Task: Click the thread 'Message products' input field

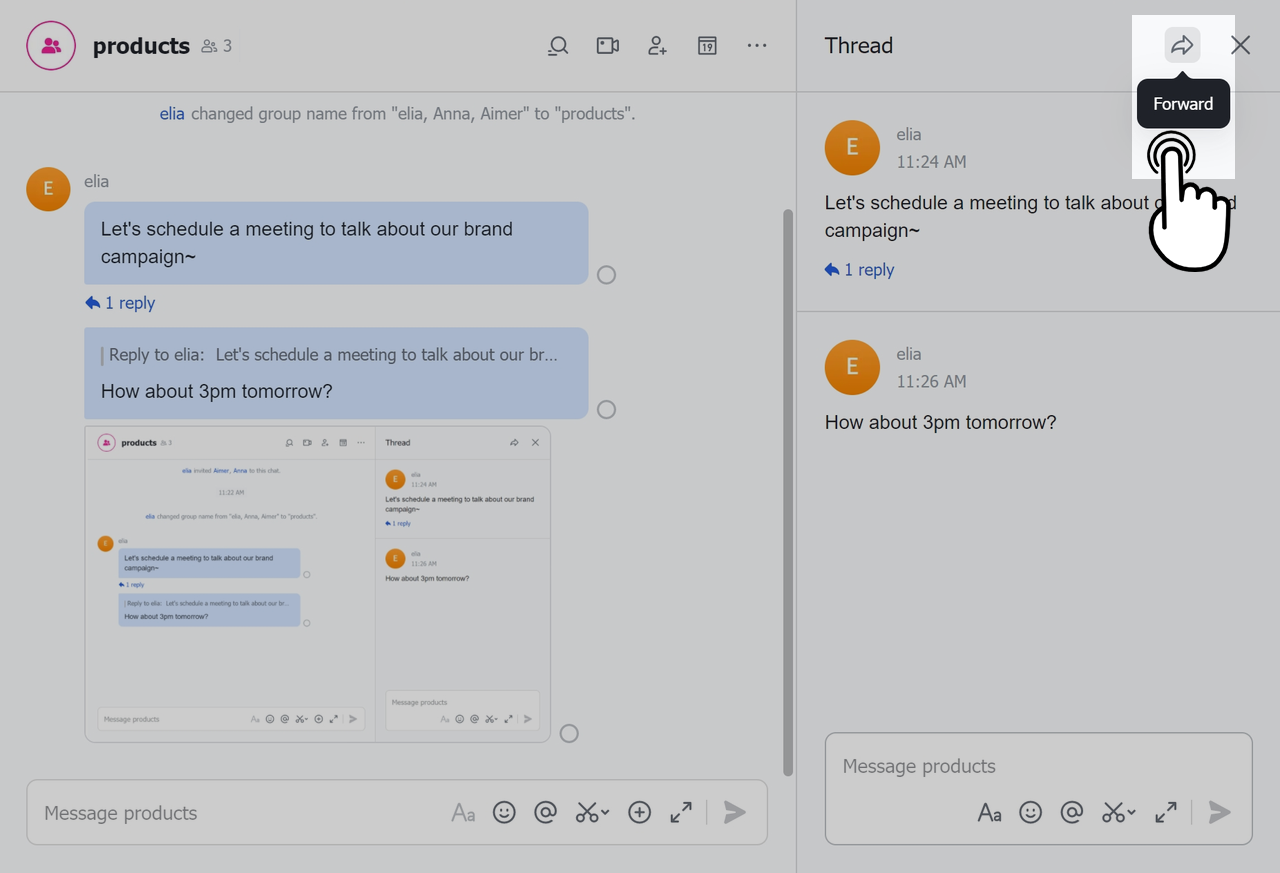Action: click(1037, 766)
